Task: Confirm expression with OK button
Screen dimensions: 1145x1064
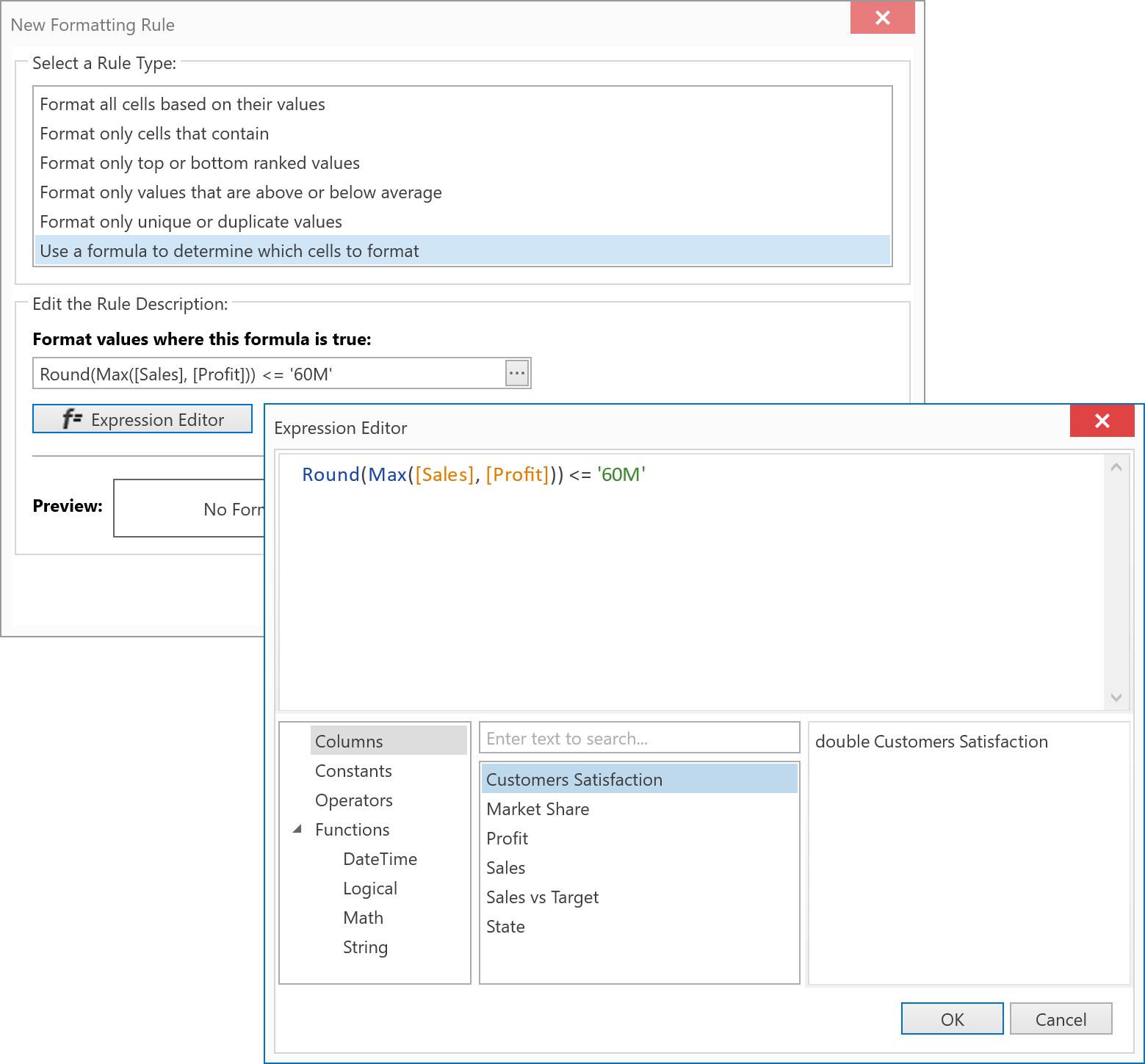Action: pyautogui.click(x=952, y=1018)
